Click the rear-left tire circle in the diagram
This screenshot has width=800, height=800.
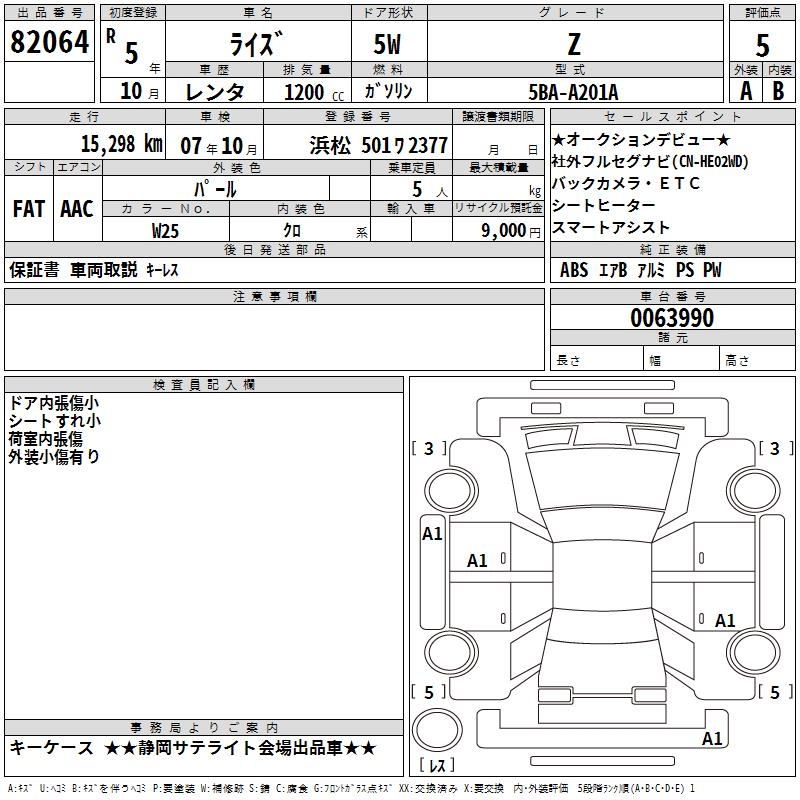pos(451,652)
